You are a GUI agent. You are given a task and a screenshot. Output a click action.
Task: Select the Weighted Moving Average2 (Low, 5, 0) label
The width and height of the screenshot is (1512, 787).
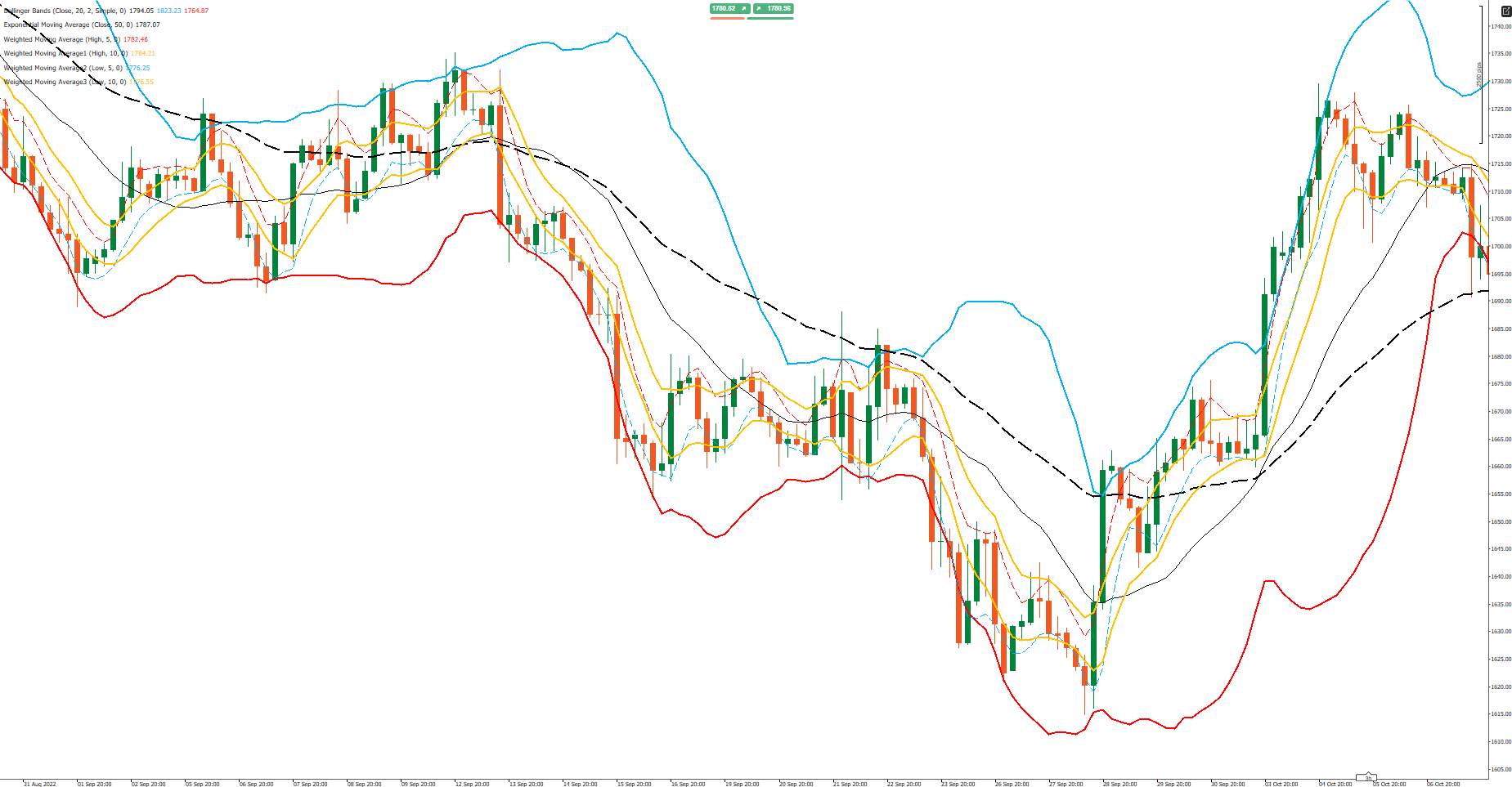(x=63, y=68)
